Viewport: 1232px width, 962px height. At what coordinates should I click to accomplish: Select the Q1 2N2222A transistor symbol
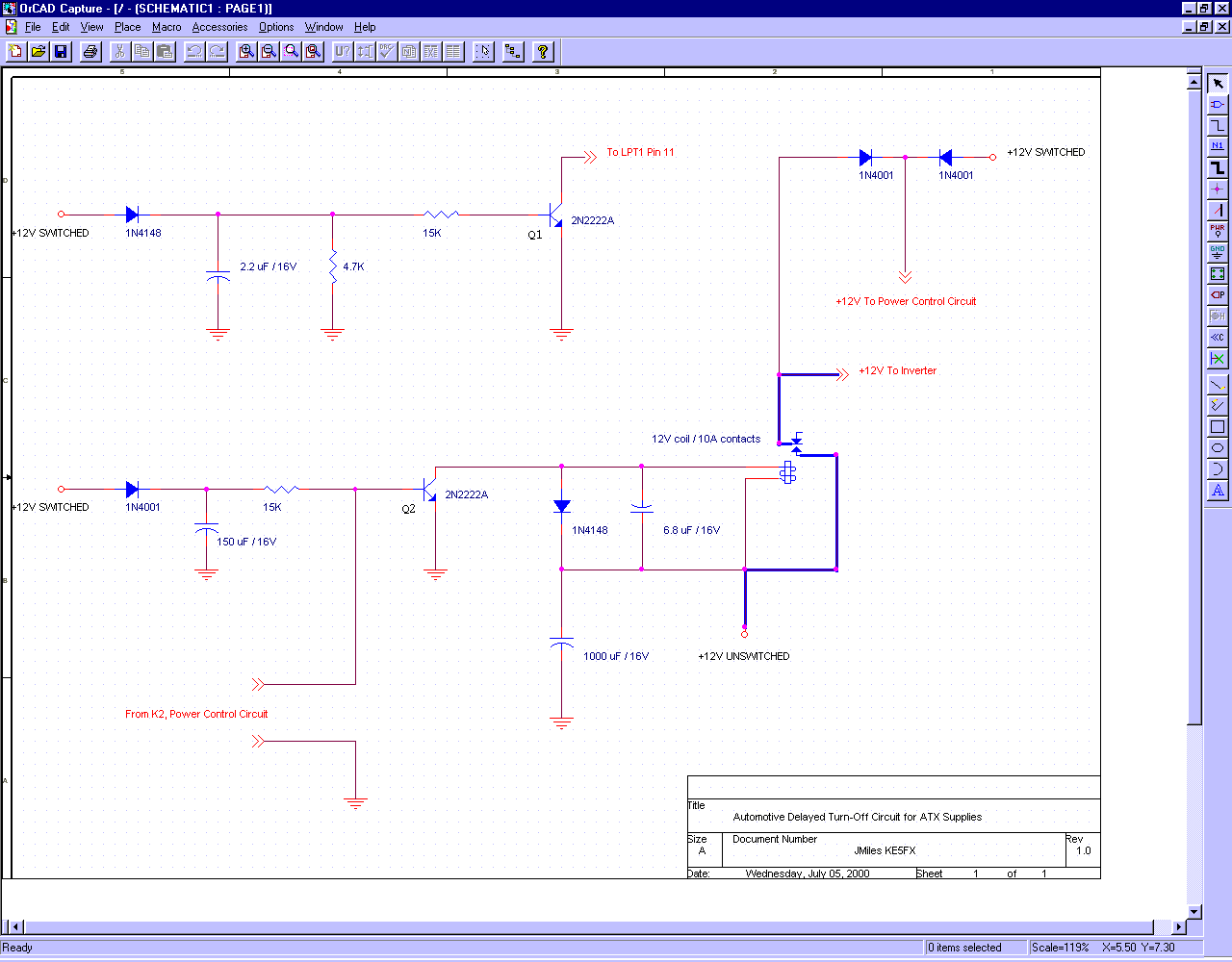tap(555, 215)
